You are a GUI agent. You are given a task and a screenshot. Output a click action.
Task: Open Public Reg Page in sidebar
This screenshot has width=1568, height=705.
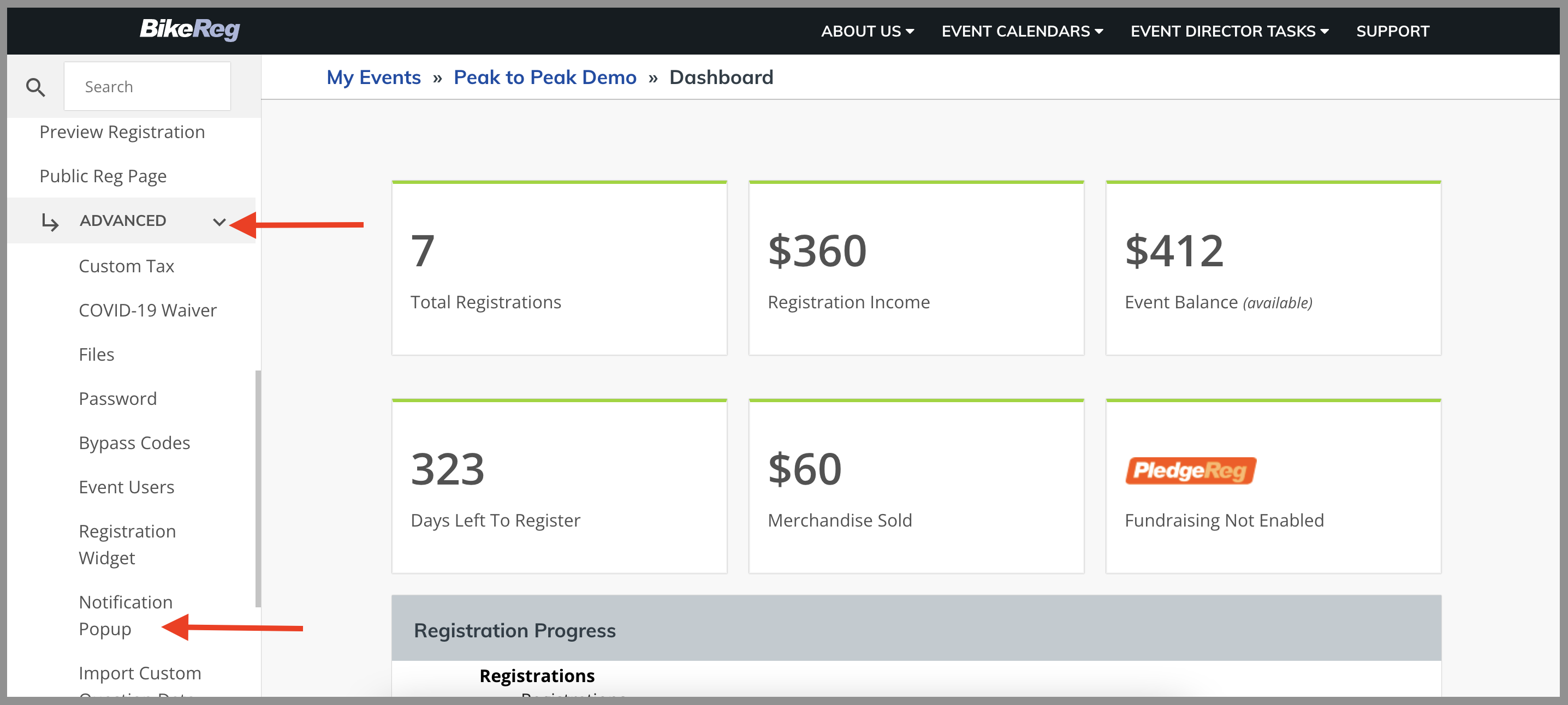(103, 176)
